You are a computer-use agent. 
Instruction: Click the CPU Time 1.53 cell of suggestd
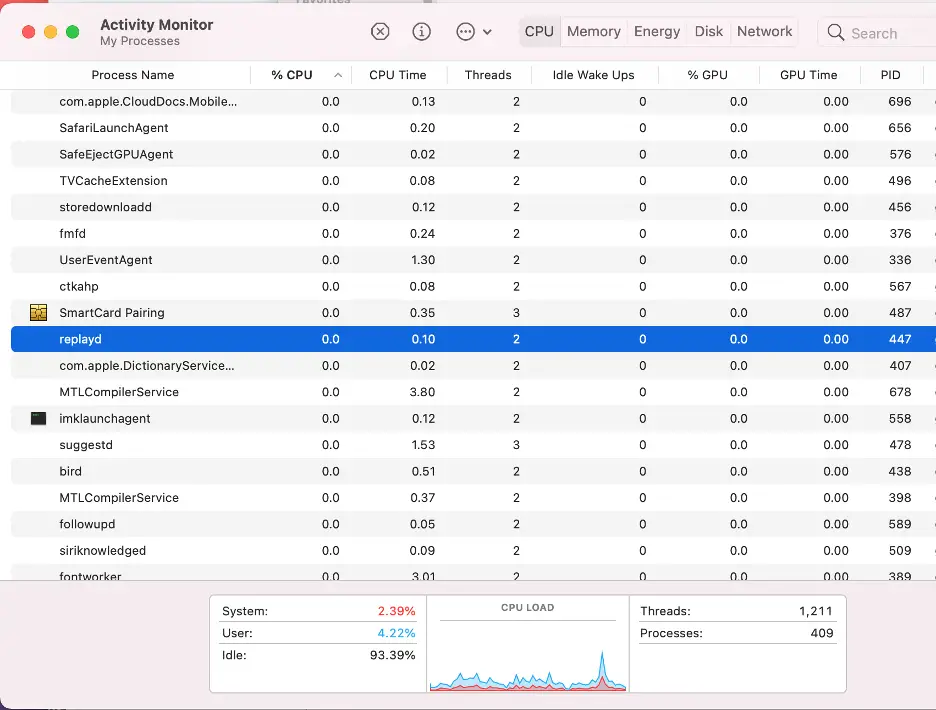[423, 445]
